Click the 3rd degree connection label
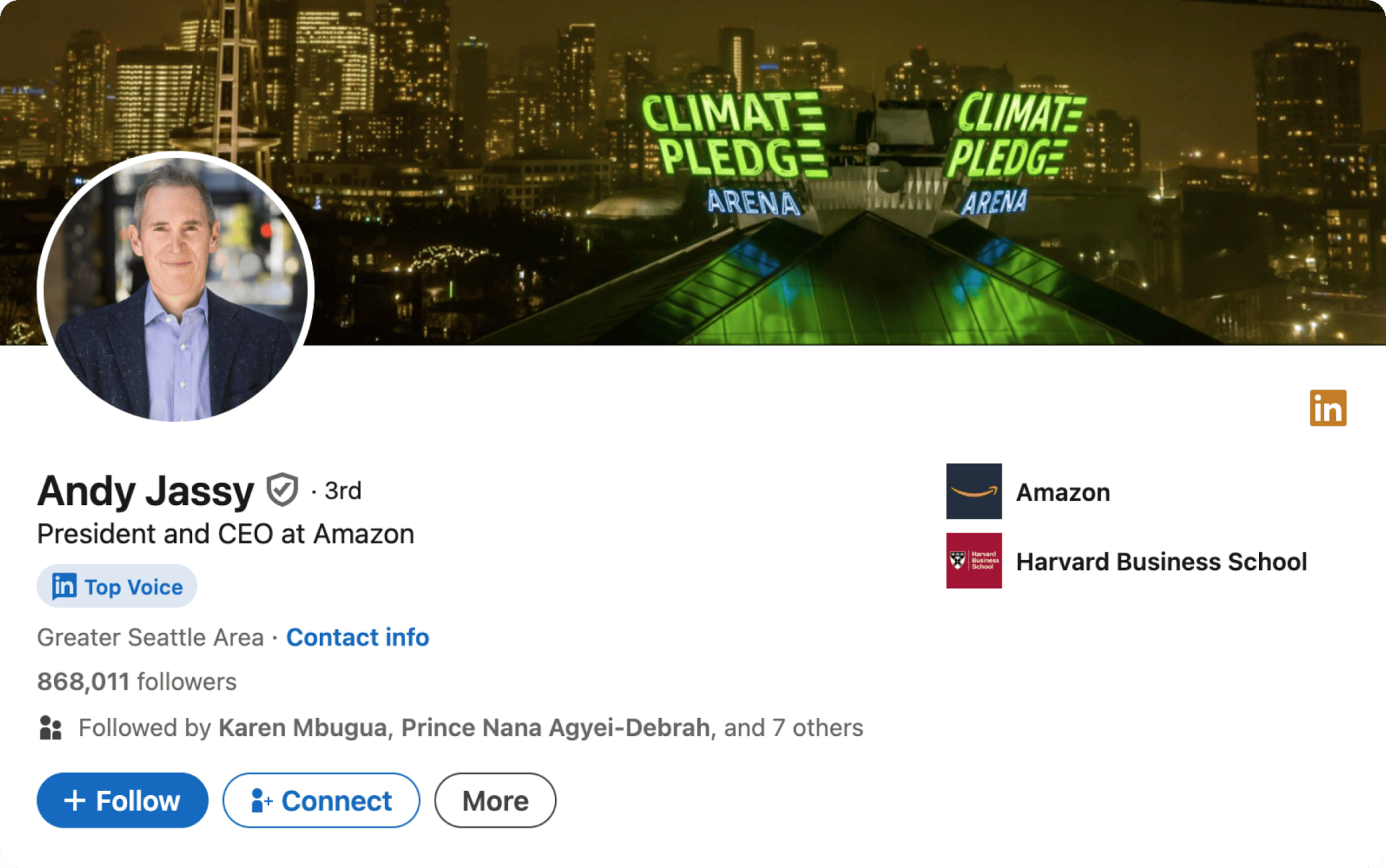This screenshot has width=1386, height=868. click(343, 491)
